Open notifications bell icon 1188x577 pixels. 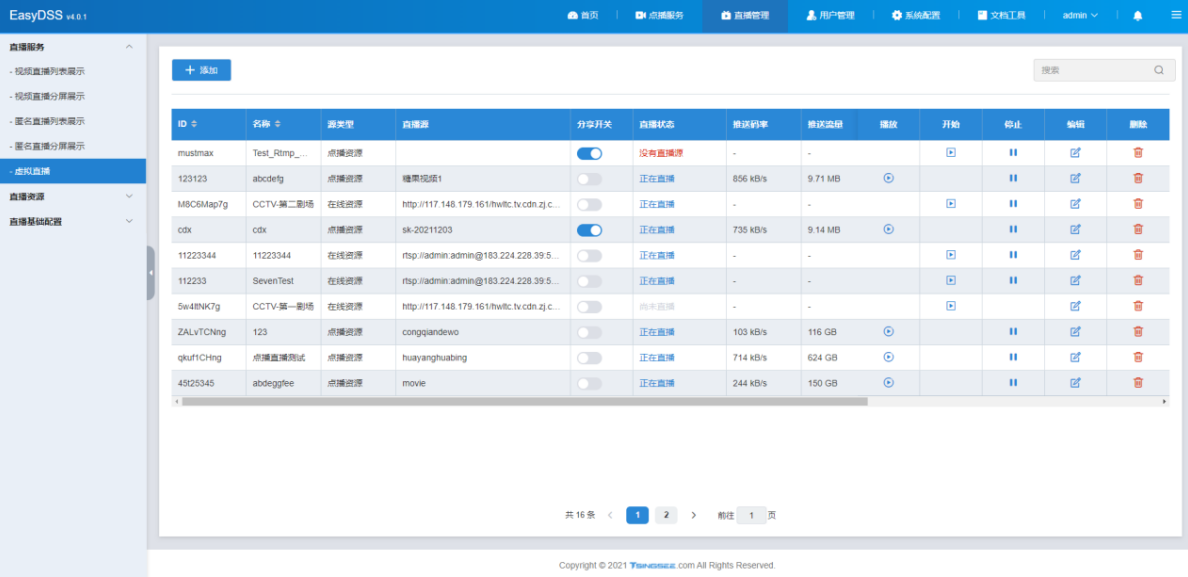(1137, 15)
